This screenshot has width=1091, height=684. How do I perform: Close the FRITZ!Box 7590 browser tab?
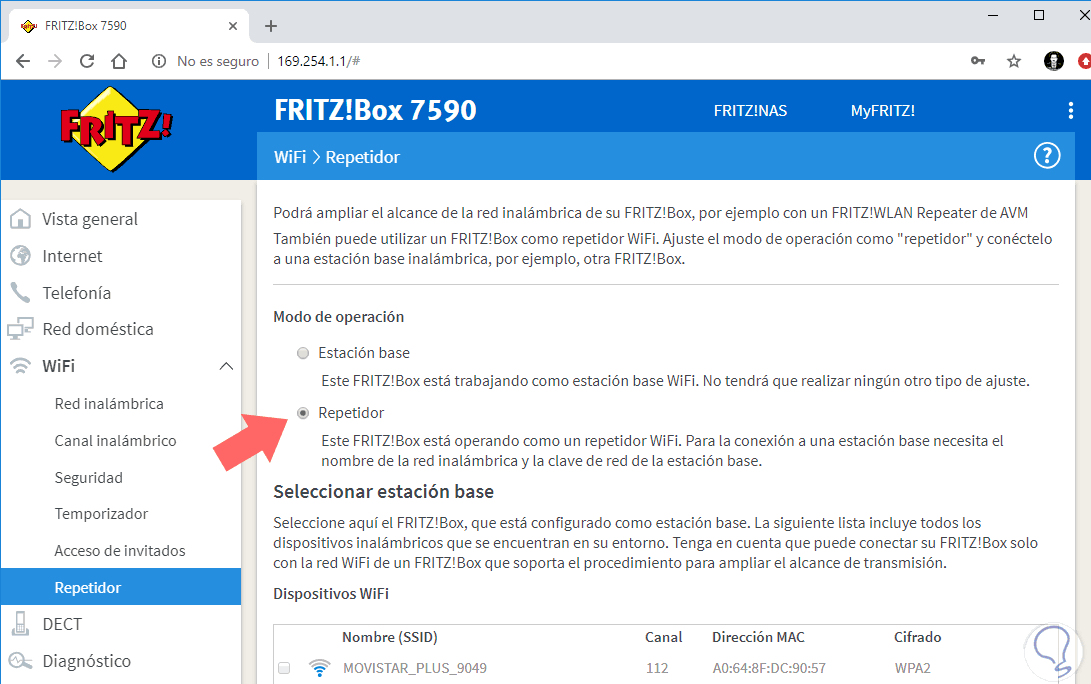click(233, 26)
